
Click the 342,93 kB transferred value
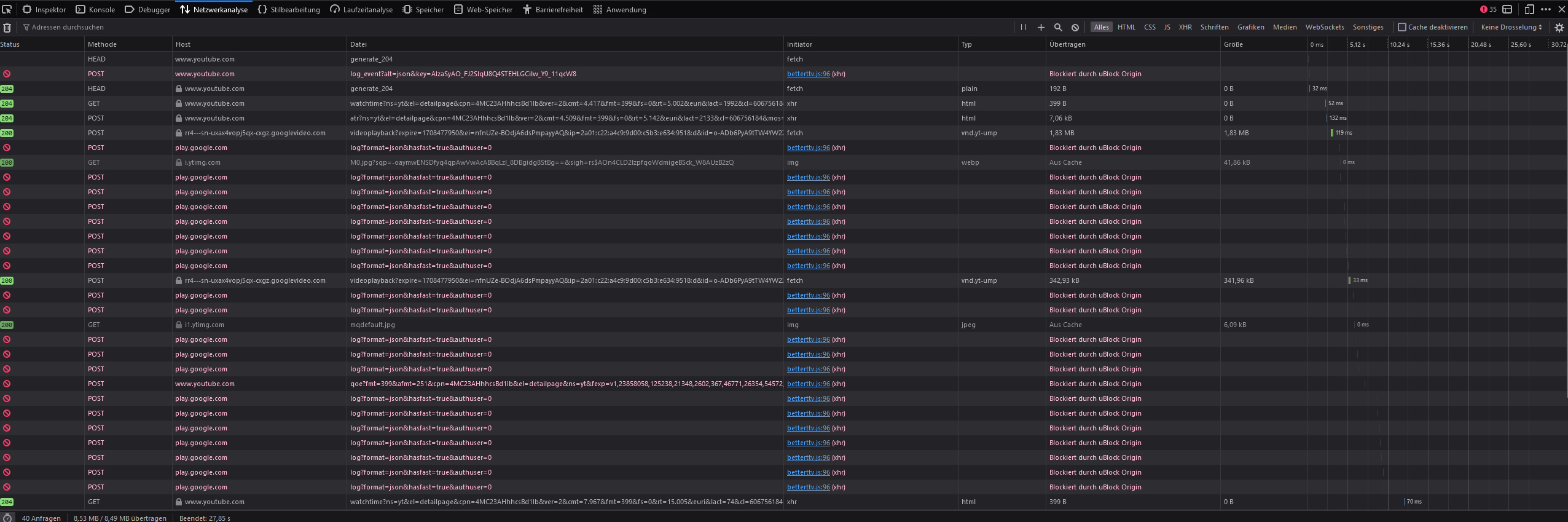pos(1064,280)
